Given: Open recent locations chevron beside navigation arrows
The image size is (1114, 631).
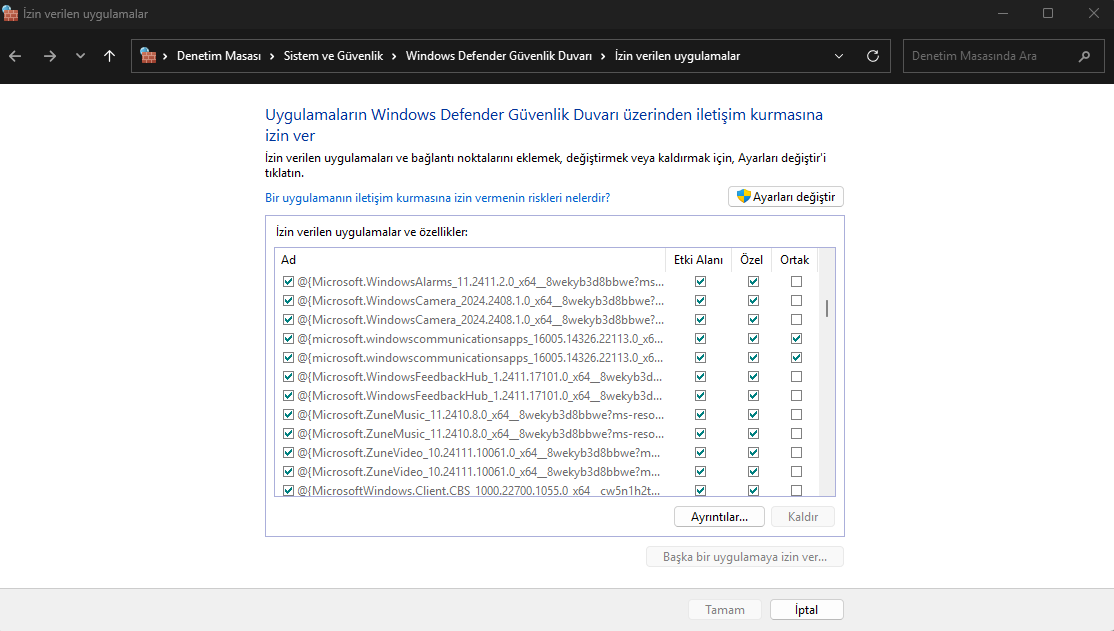Looking at the screenshot, I should (x=80, y=56).
